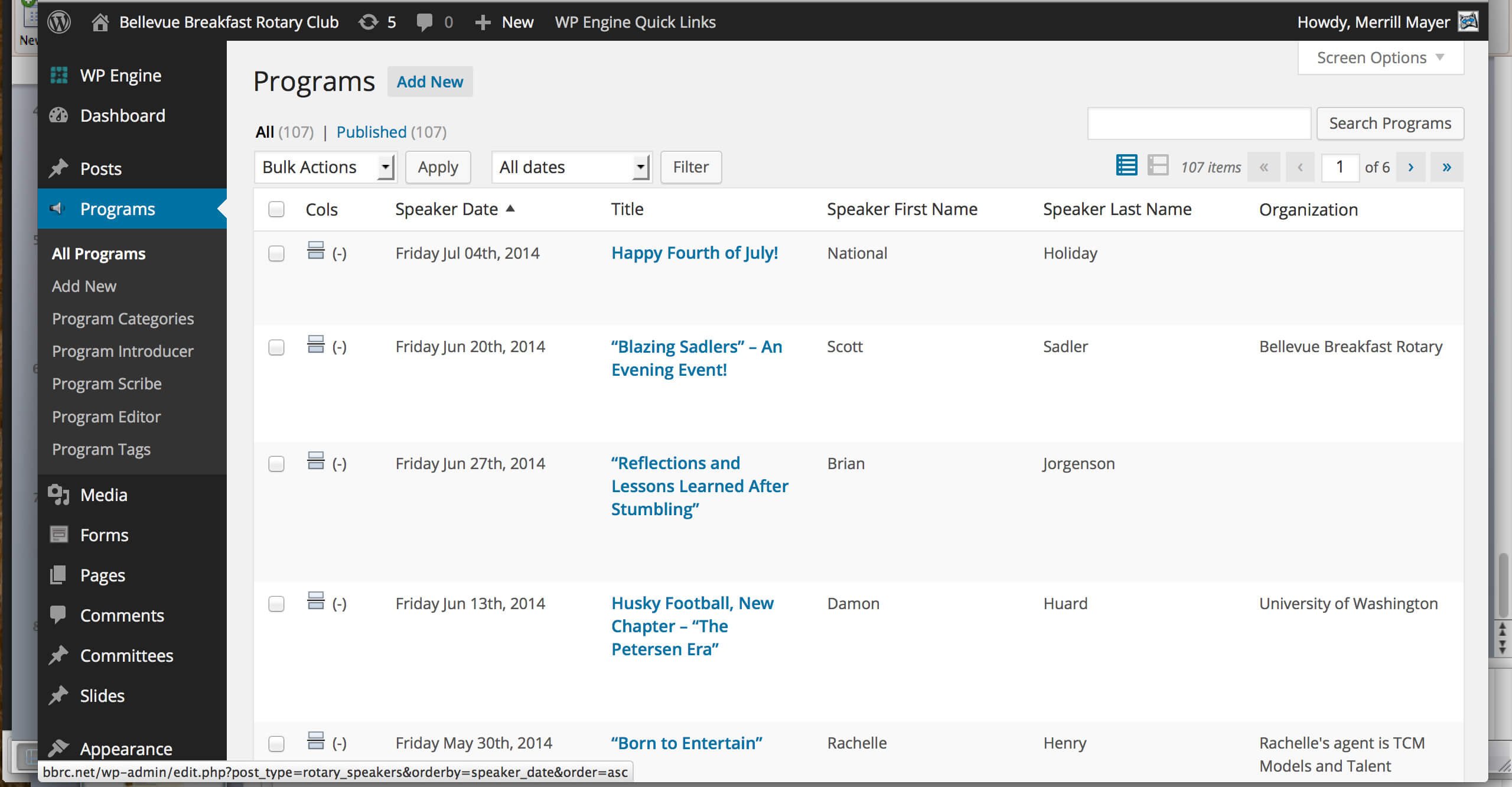Click the Organization column header
Viewport: 1512px width, 787px height.
[1308, 209]
